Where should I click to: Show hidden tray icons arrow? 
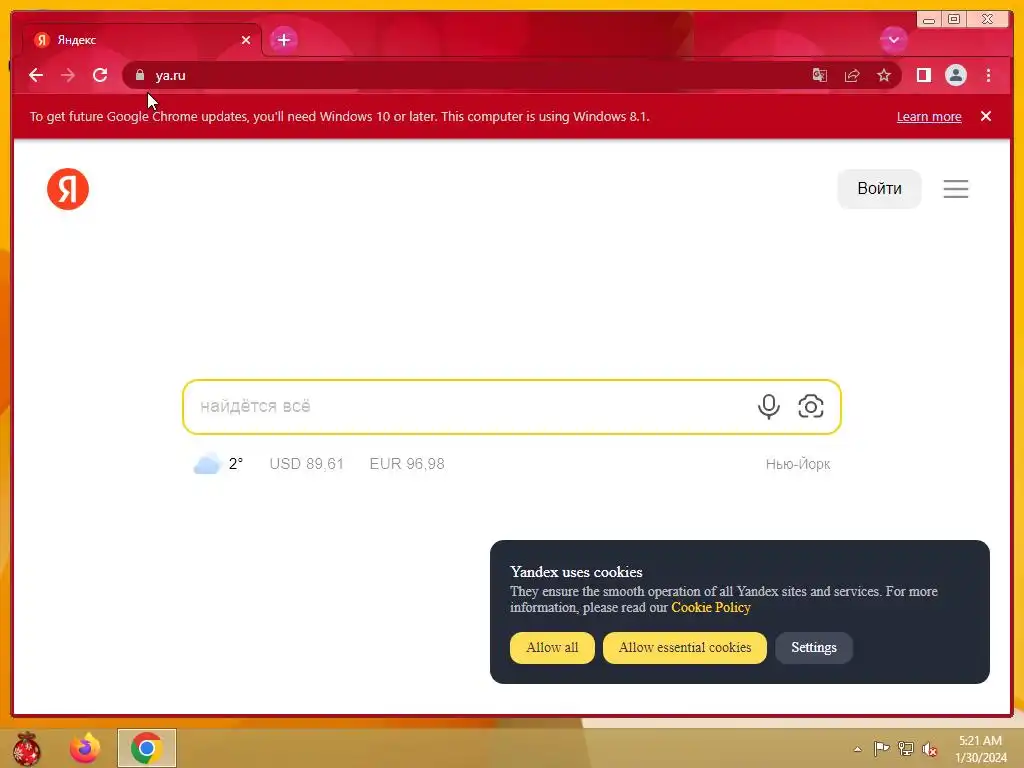tap(857, 749)
